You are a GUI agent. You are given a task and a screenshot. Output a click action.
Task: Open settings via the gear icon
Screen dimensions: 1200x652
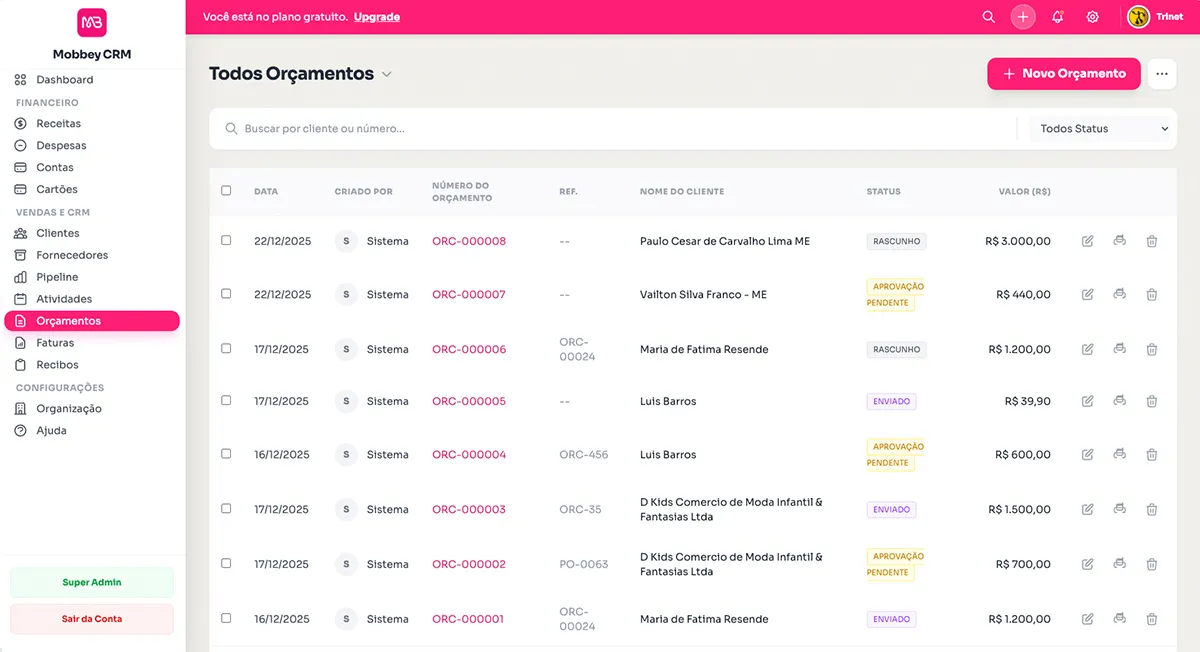1092,17
